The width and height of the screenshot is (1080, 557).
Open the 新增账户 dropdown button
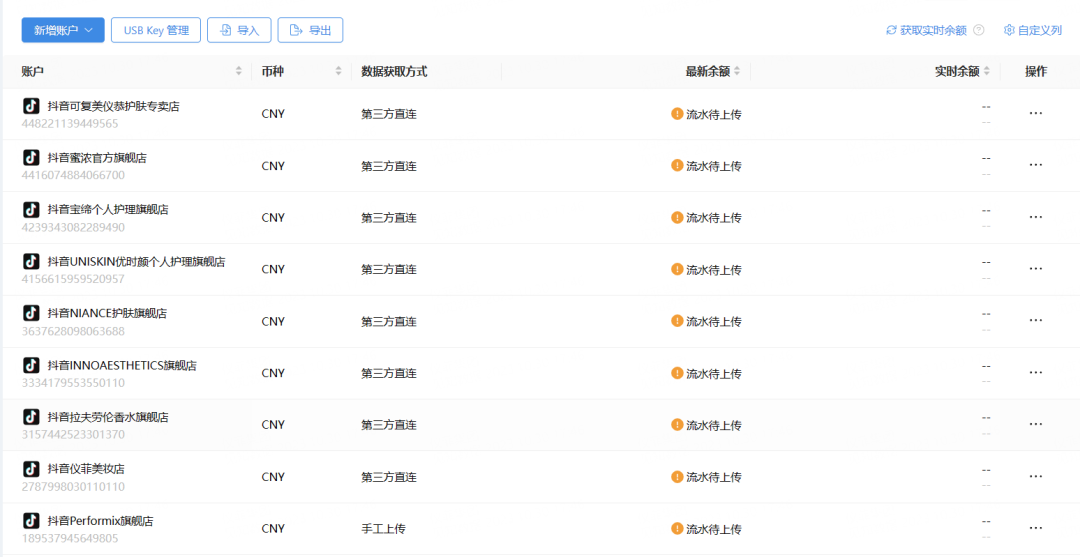63,30
